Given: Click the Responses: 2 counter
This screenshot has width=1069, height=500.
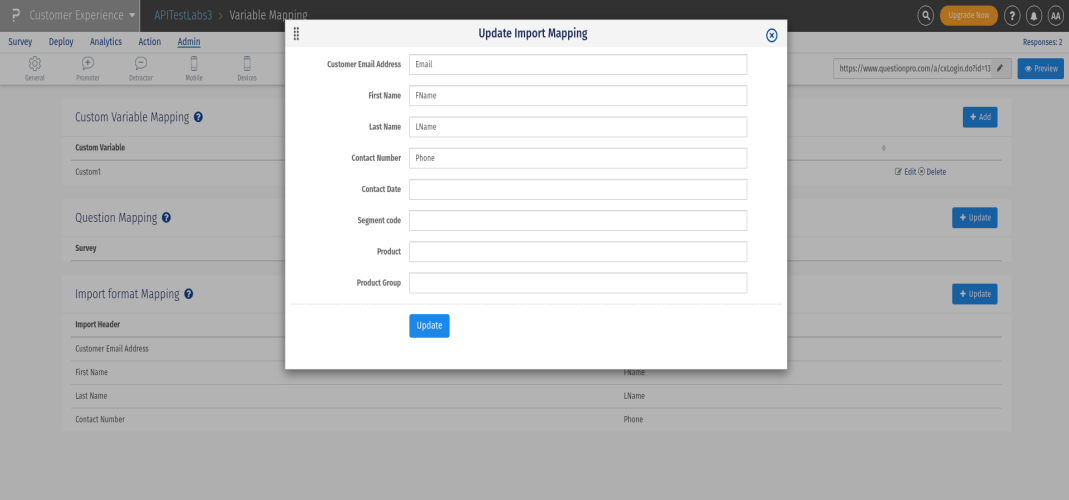Looking at the screenshot, I should click(1042, 42).
